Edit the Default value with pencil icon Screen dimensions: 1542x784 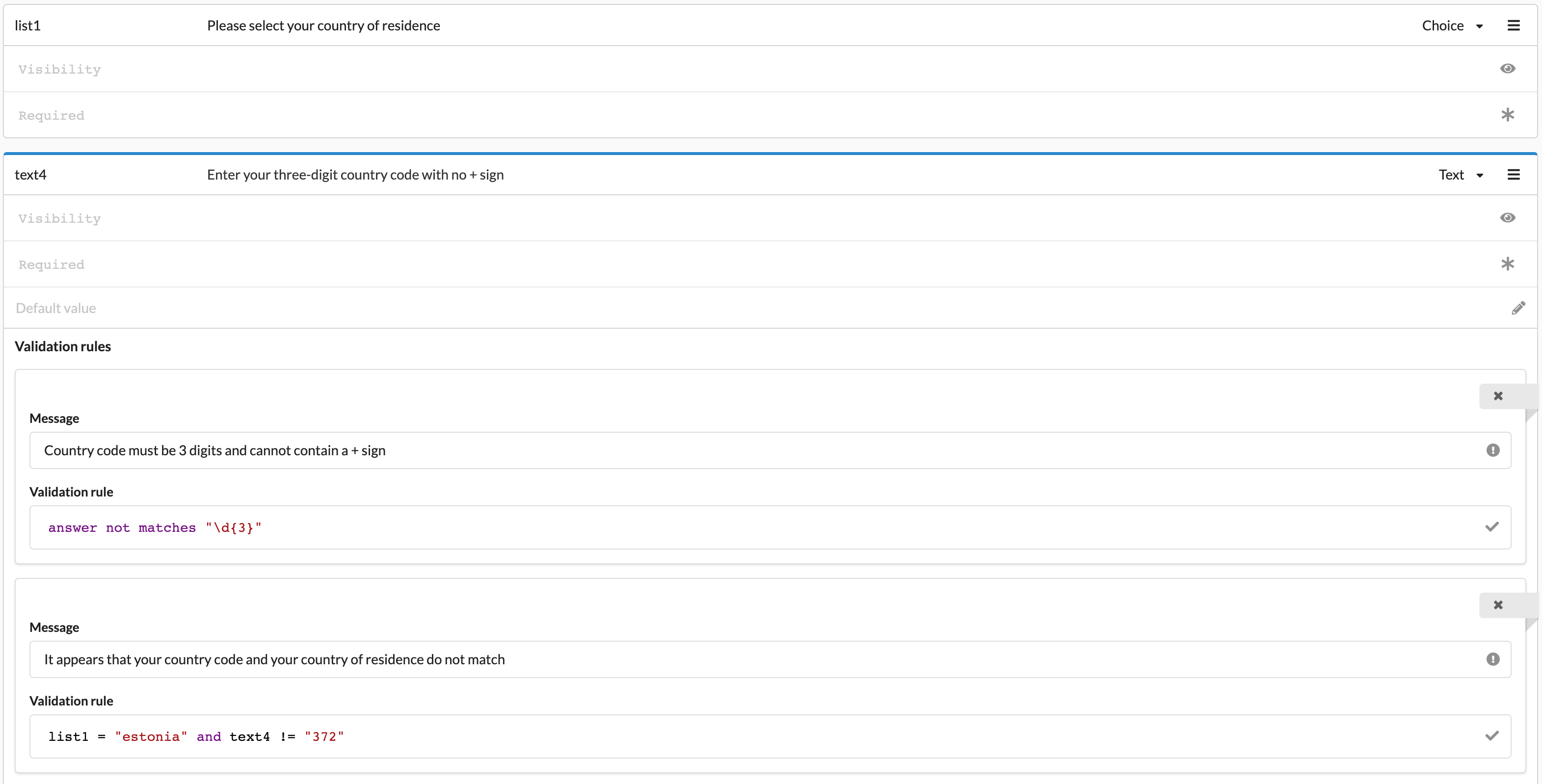(x=1518, y=308)
